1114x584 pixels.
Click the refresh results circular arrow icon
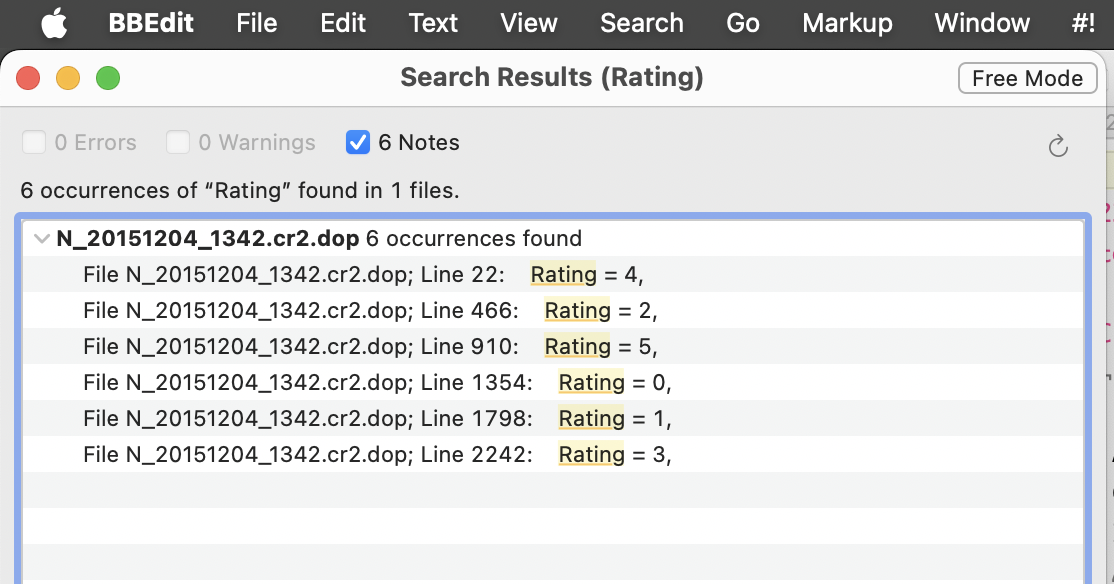tap(1058, 146)
